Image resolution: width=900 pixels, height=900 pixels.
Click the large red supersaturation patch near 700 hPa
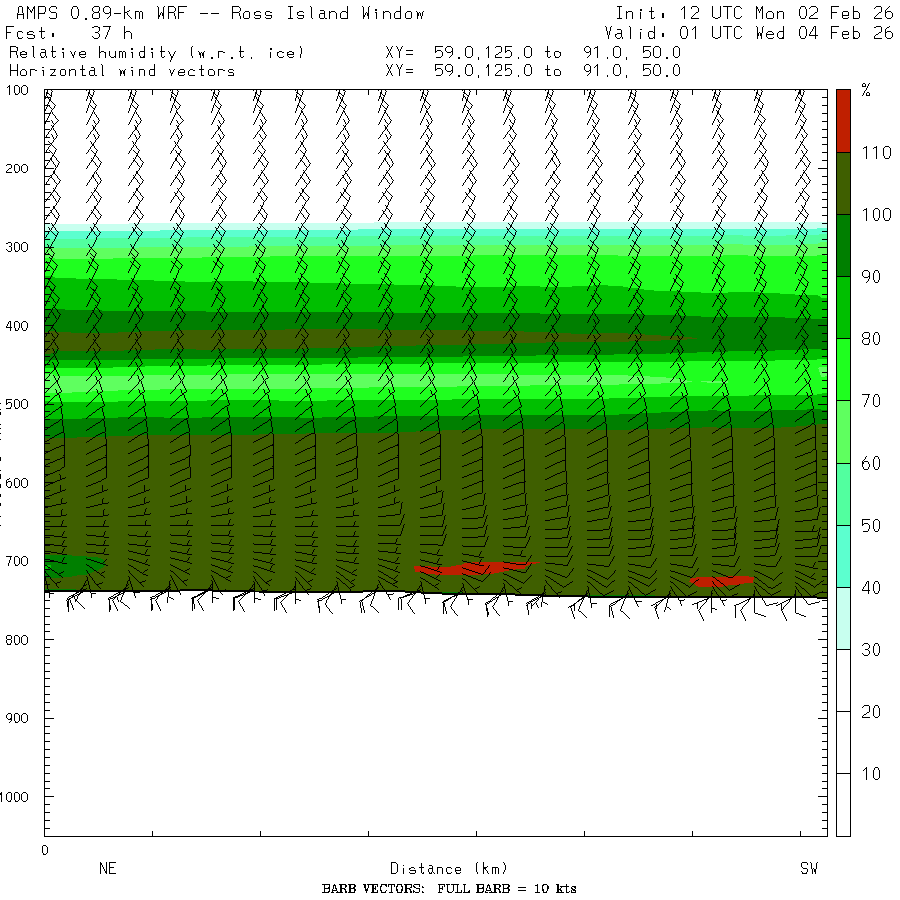474,568
